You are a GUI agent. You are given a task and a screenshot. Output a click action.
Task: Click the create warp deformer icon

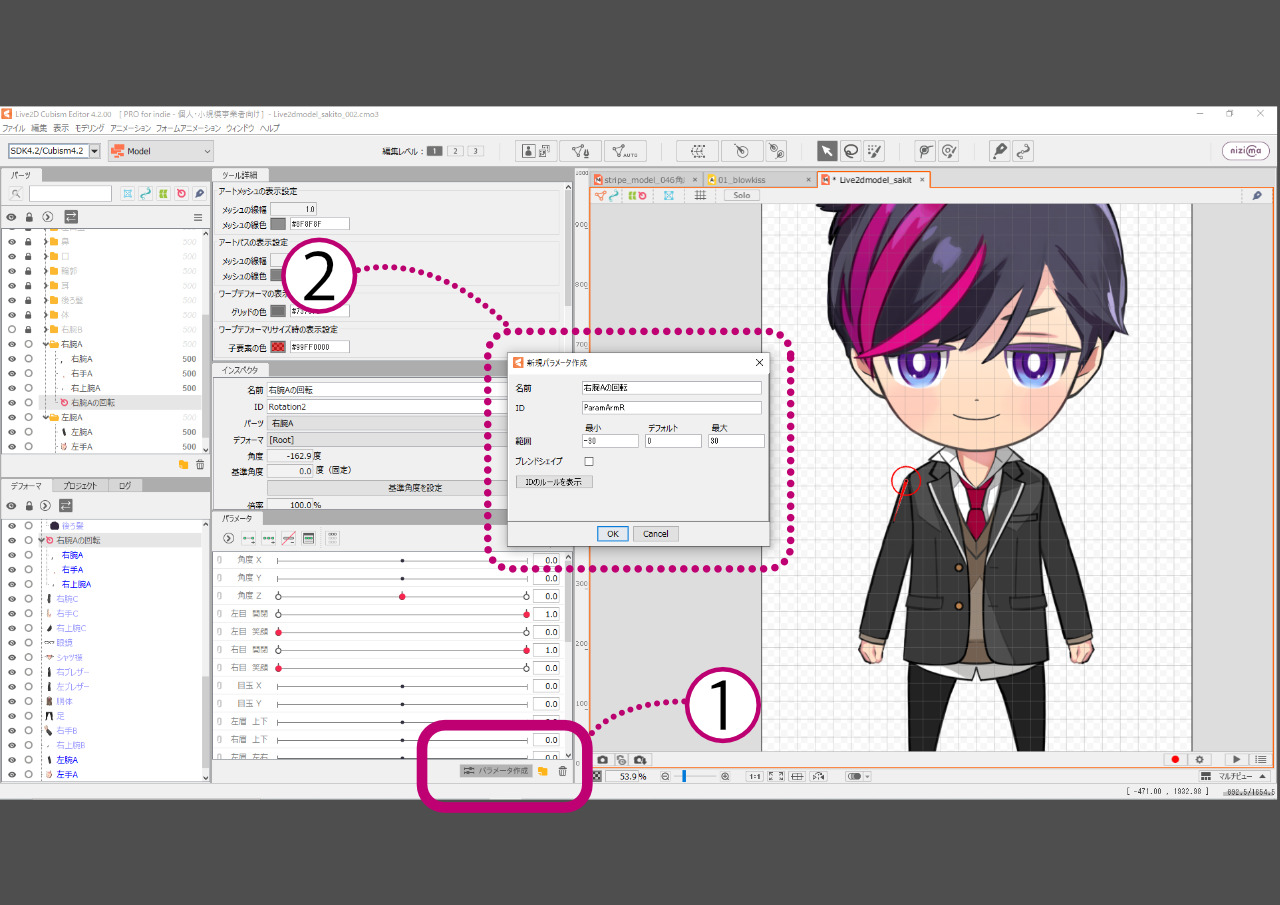click(697, 151)
